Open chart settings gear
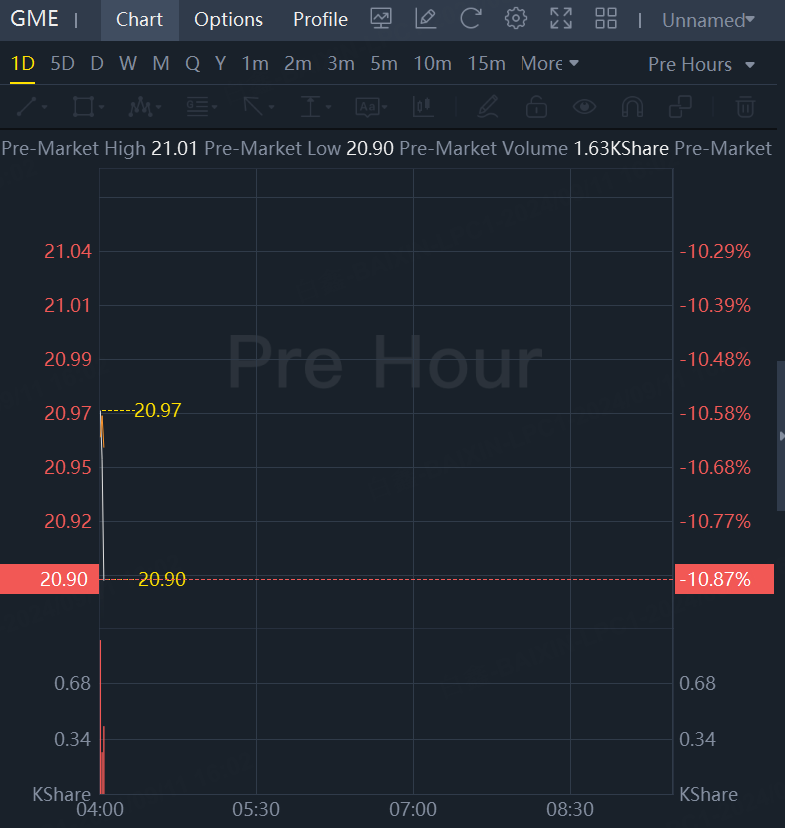785x828 pixels. (x=516, y=19)
